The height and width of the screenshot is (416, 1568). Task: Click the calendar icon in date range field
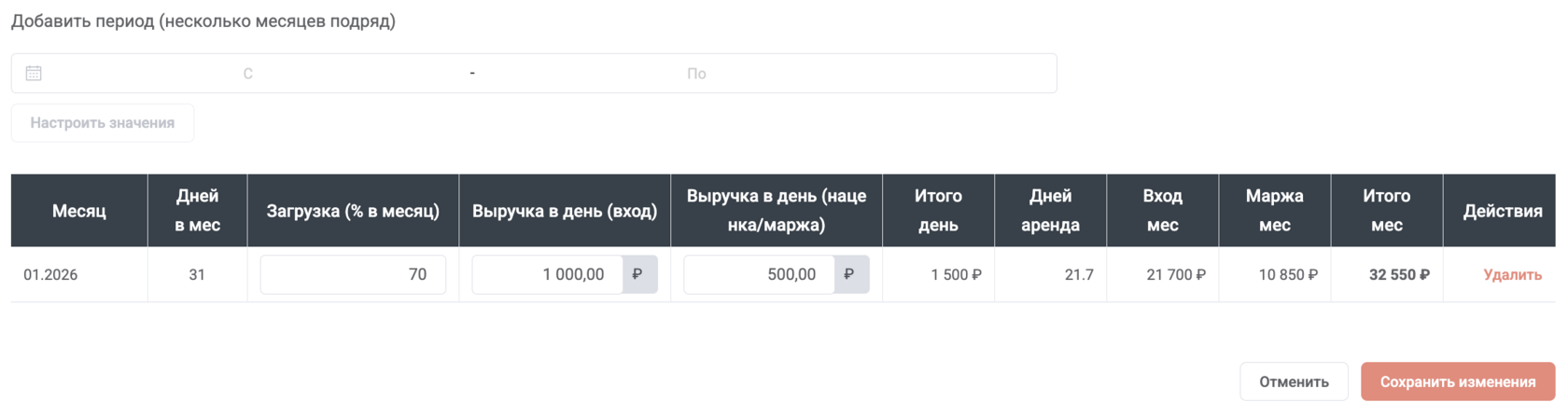click(34, 73)
